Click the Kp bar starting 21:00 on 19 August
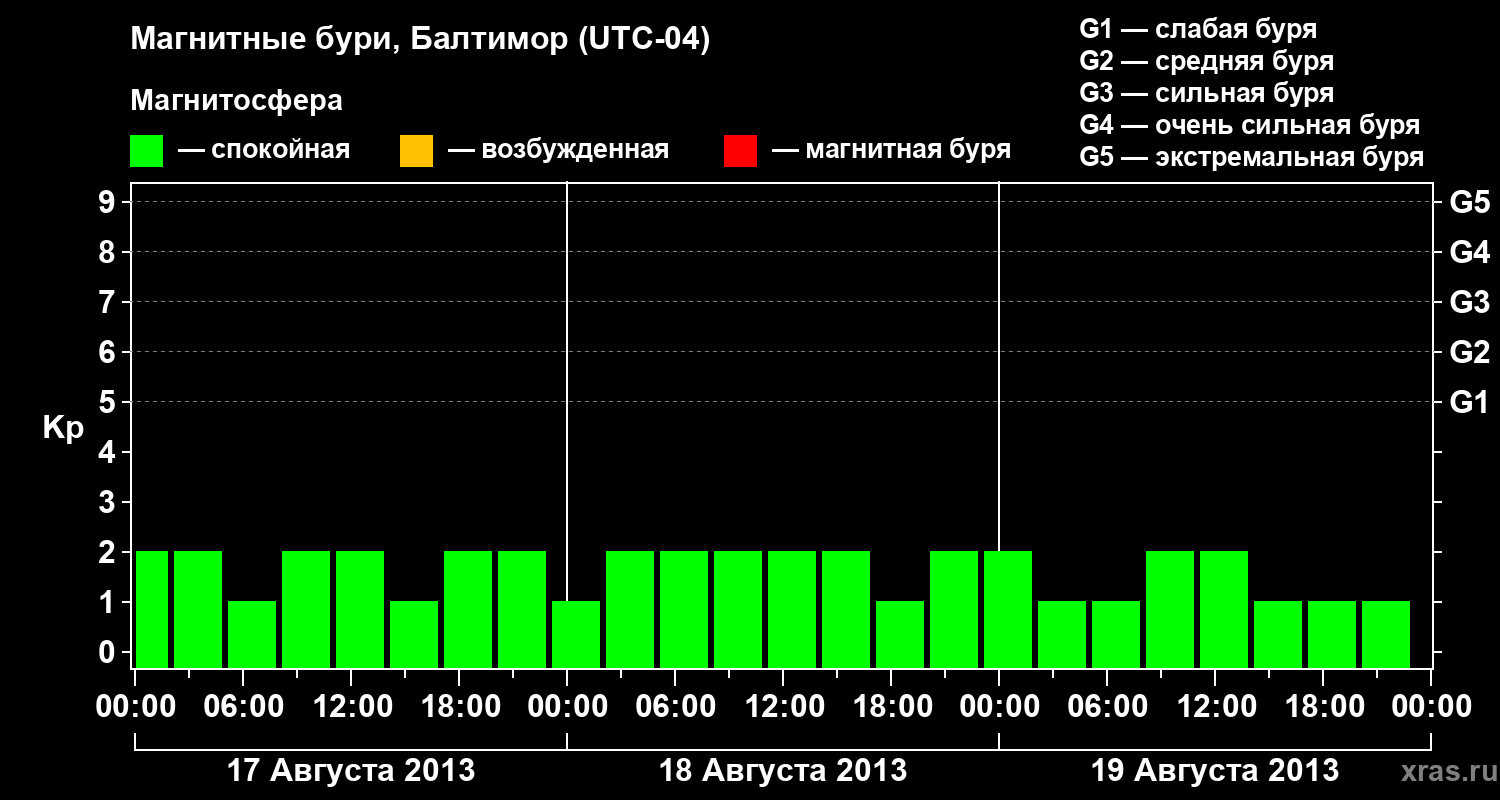The width and height of the screenshot is (1500, 800). pyautogui.click(x=1386, y=634)
